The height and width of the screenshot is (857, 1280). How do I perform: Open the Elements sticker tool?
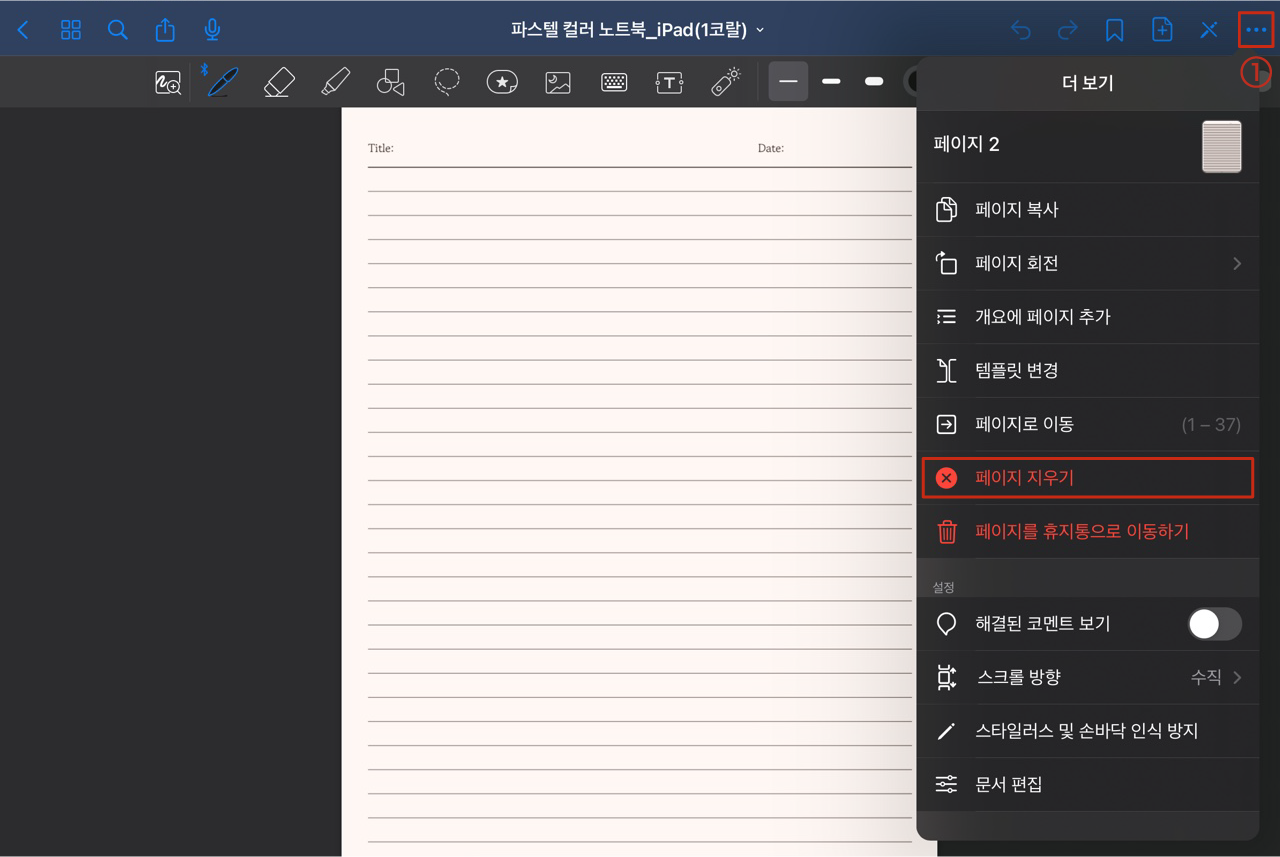pos(502,82)
